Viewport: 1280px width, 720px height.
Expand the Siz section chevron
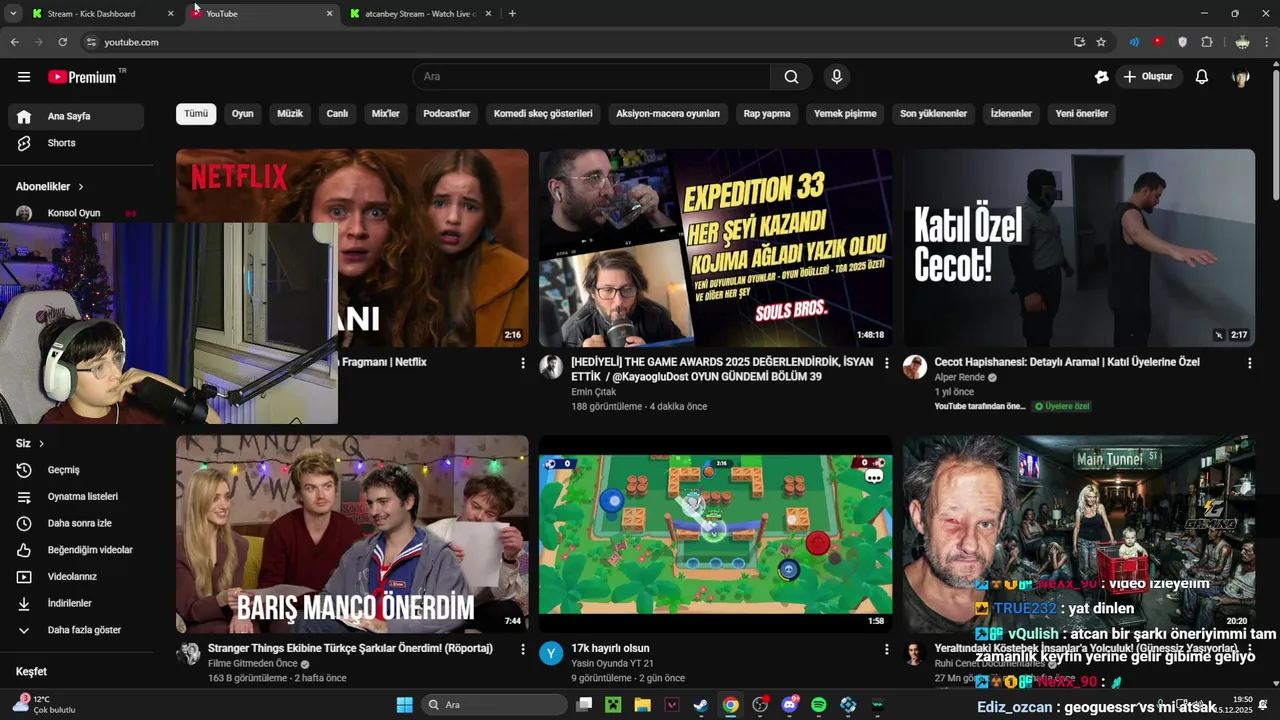(x=41, y=443)
